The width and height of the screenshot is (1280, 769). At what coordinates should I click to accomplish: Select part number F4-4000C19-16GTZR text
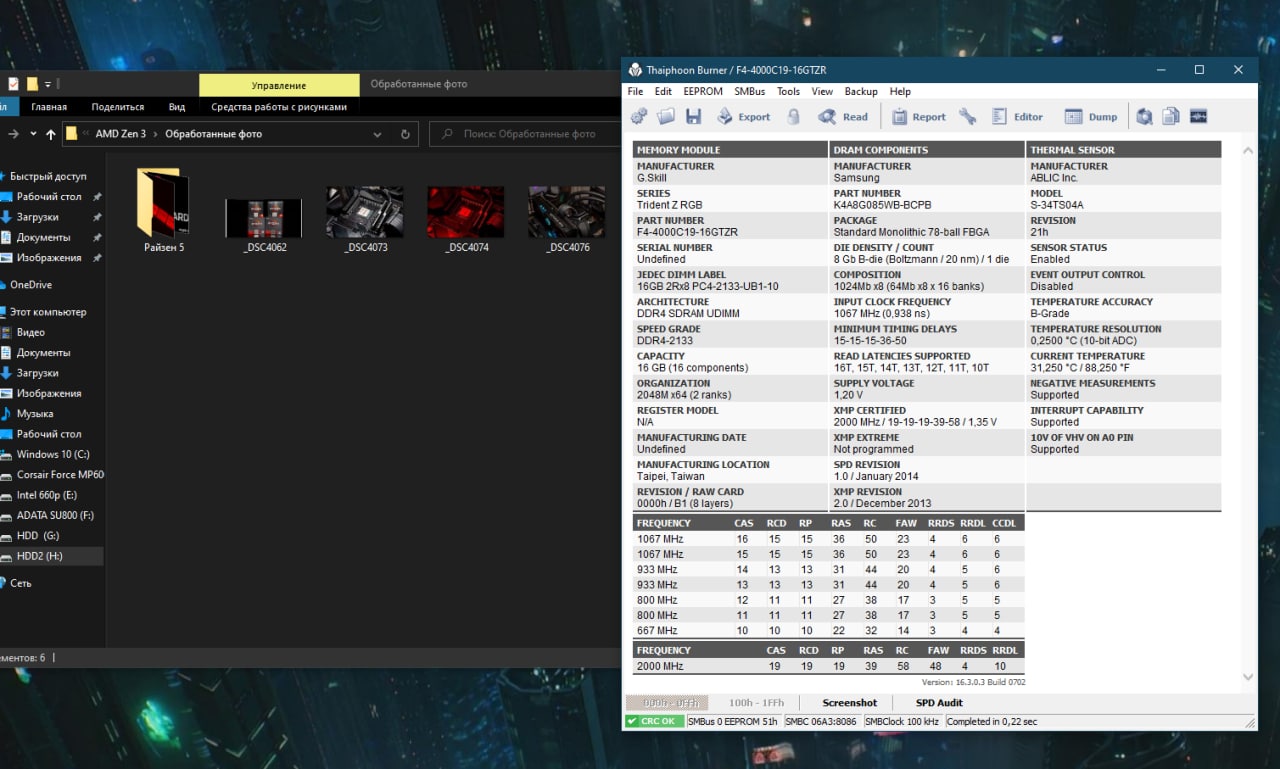tap(687, 232)
